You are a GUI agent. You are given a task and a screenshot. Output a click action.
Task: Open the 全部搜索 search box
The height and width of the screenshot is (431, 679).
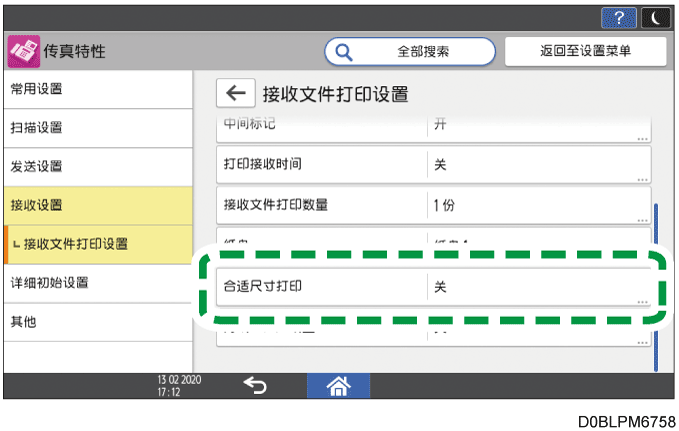[410, 52]
